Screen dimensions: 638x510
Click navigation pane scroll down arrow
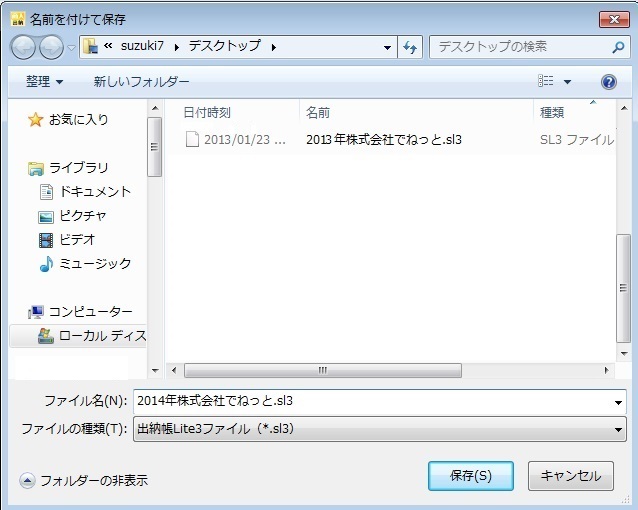click(x=155, y=370)
